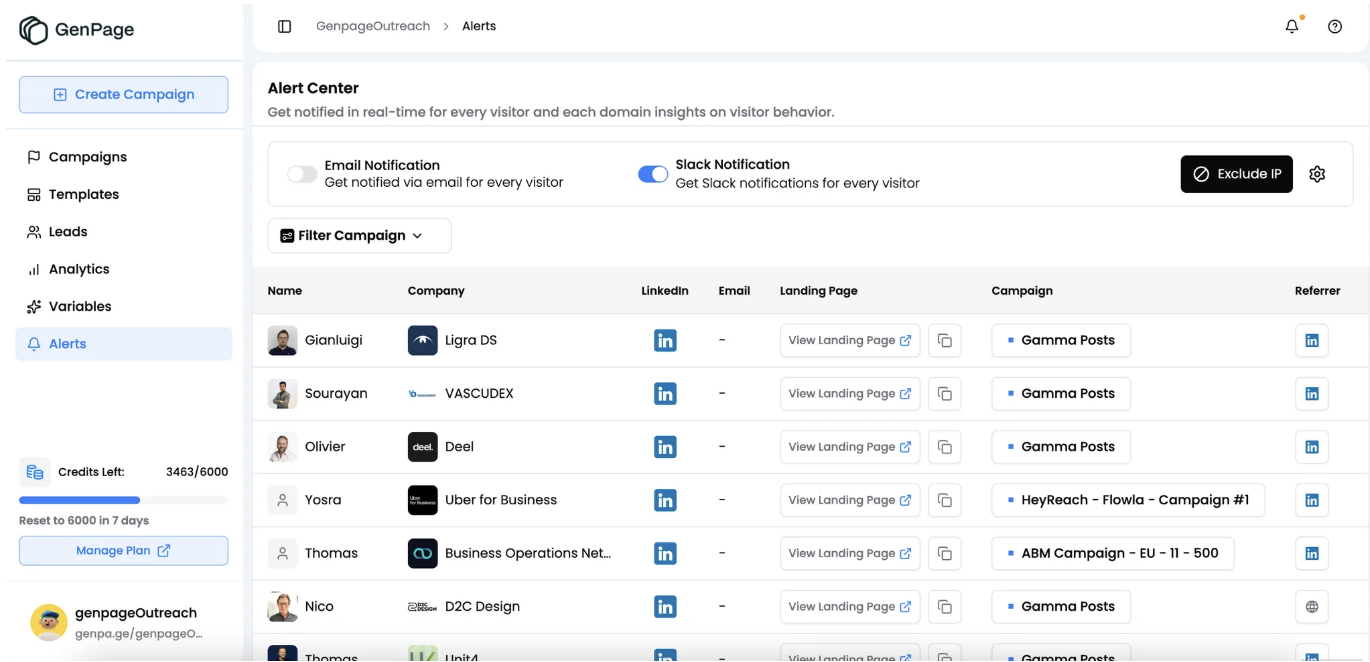This screenshot has height=662, width=1370.
Task: Expand the Filter Campaign dropdown
Action: point(359,236)
